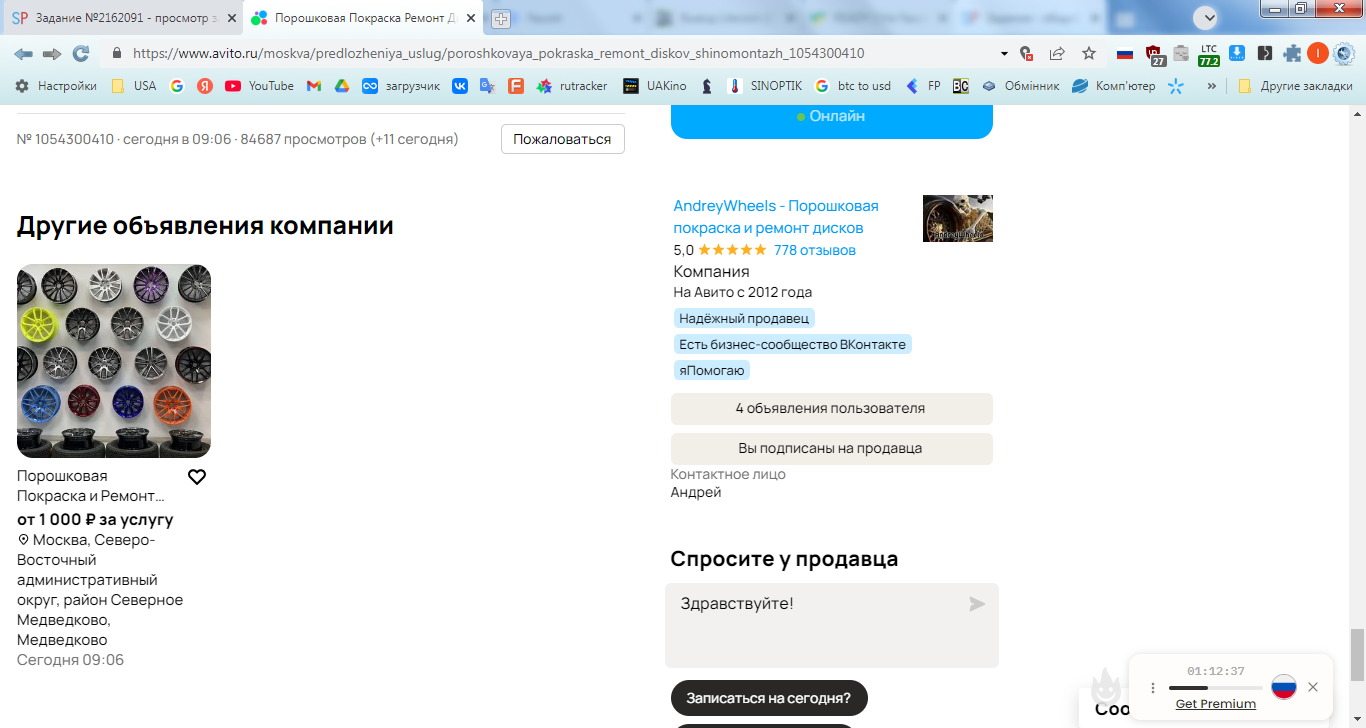This screenshot has width=1366, height=728.
Task: Open the btc to usd bookmark
Action: 852,86
